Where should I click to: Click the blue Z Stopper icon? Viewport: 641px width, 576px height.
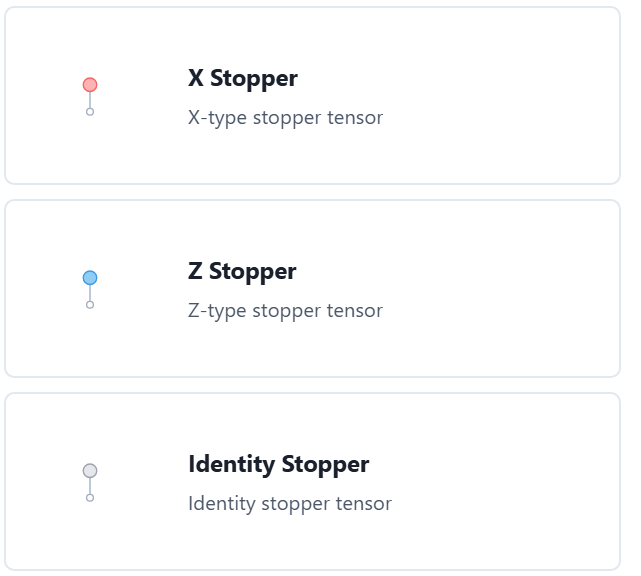pyautogui.click(x=90, y=289)
